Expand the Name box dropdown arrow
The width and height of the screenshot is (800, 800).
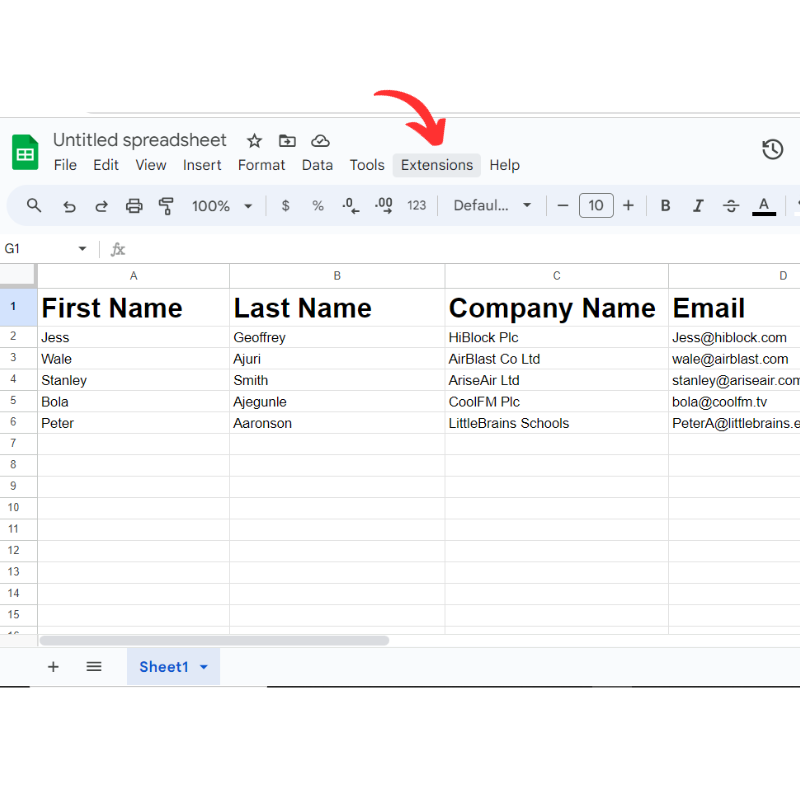click(82, 248)
